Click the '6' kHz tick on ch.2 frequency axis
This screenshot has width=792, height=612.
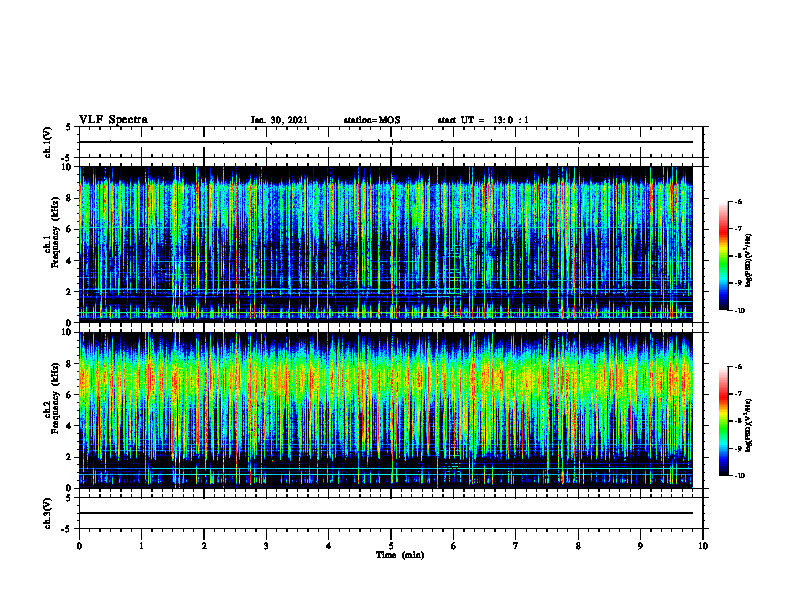click(x=70, y=394)
